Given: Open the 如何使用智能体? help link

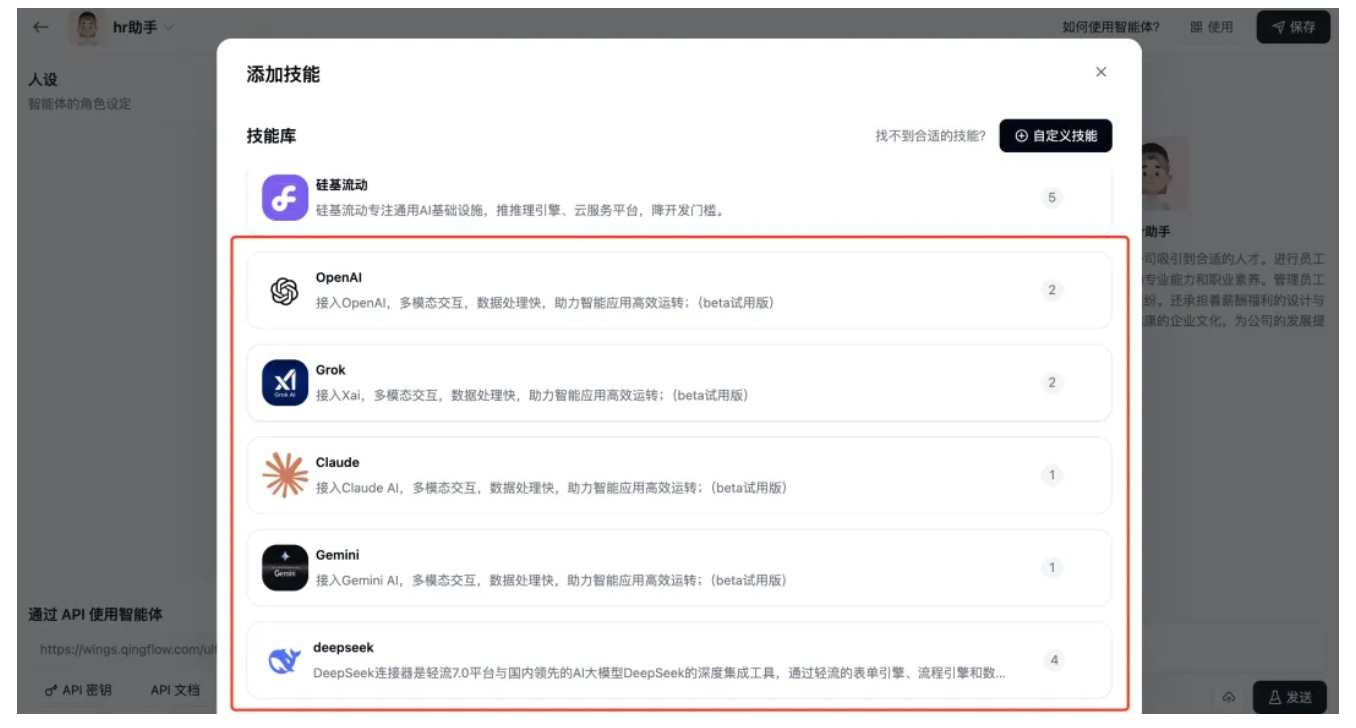Looking at the screenshot, I should click(x=1111, y=27).
